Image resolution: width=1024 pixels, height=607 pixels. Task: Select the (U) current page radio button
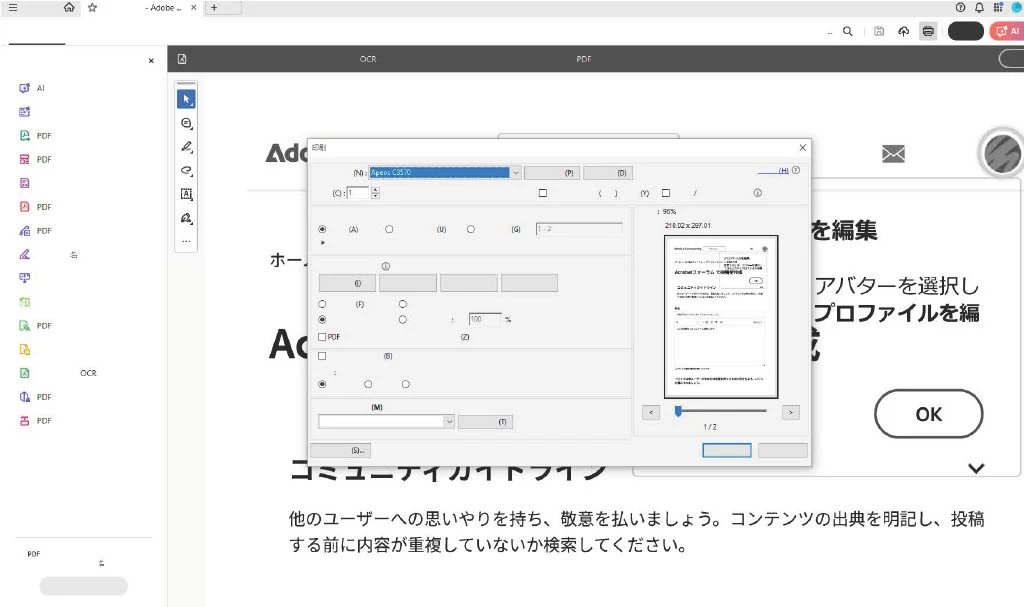389,229
